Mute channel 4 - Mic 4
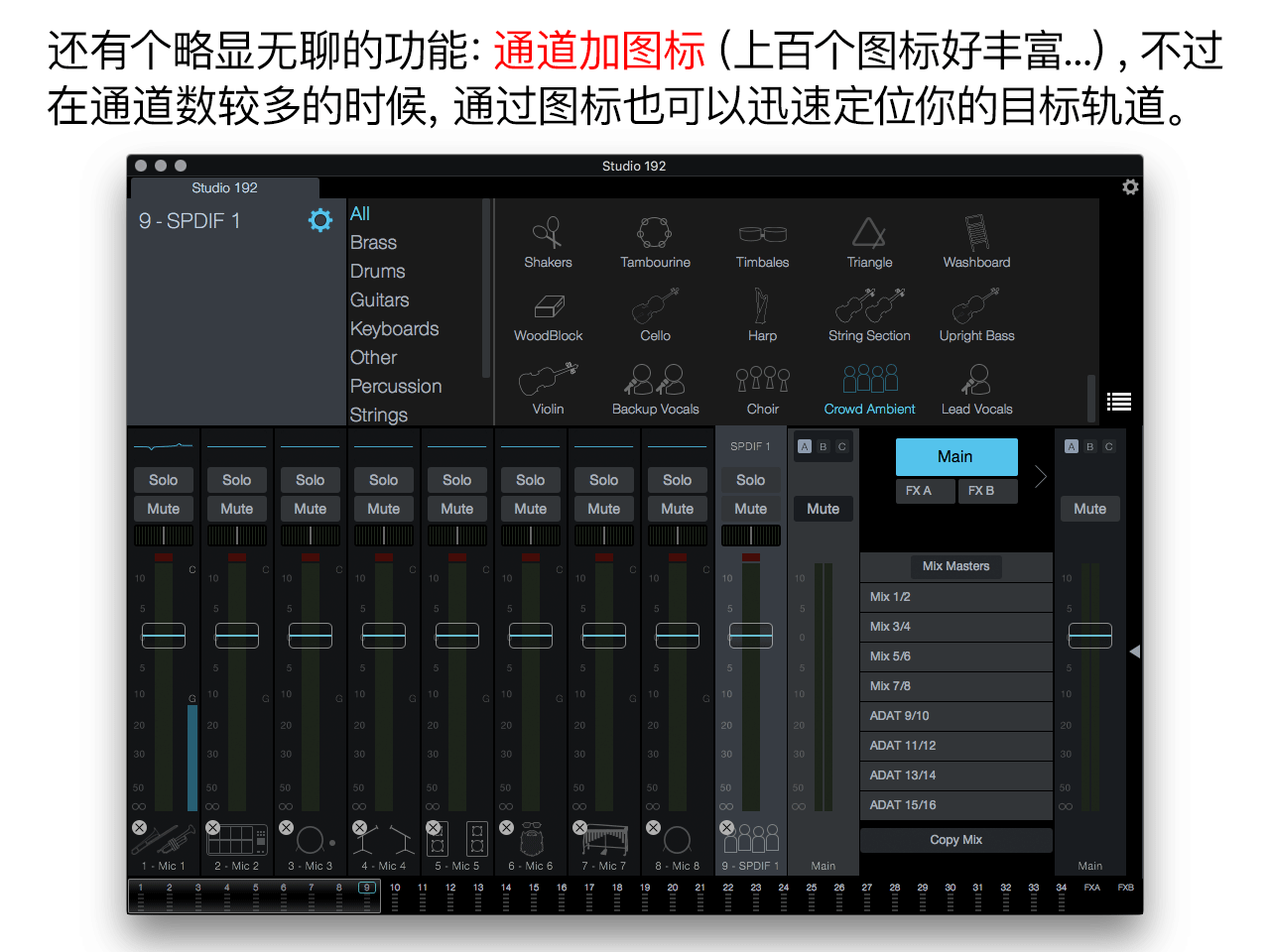The width and height of the screenshot is (1270, 952). [384, 509]
